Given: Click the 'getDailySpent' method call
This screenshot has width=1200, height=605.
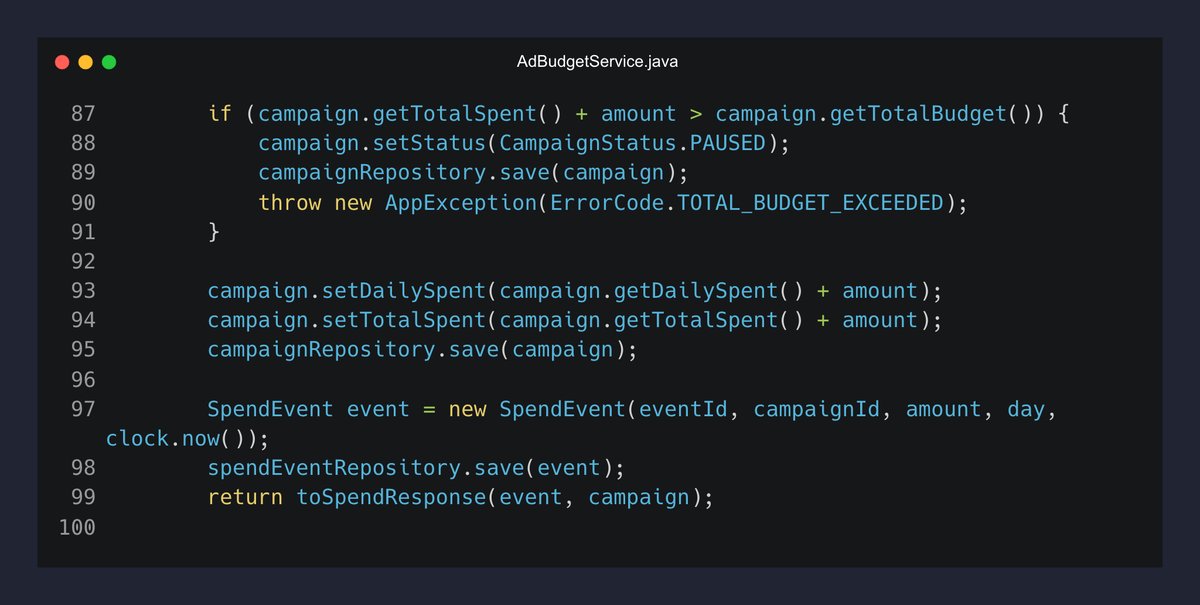Looking at the screenshot, I should 696,290.
